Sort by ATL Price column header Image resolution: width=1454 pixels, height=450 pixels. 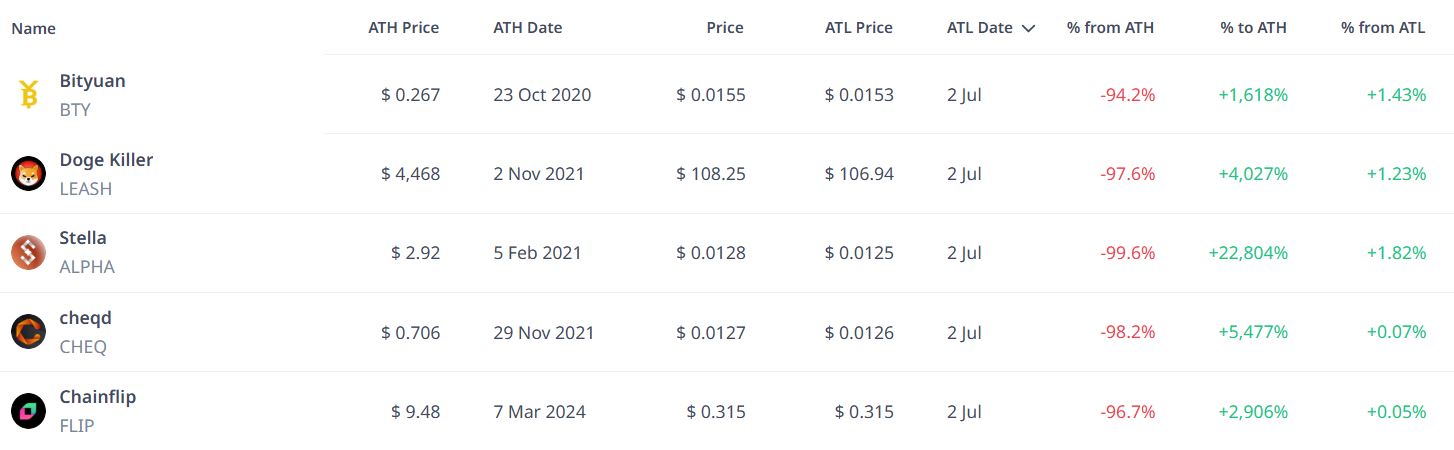click(x=858, y=28)
